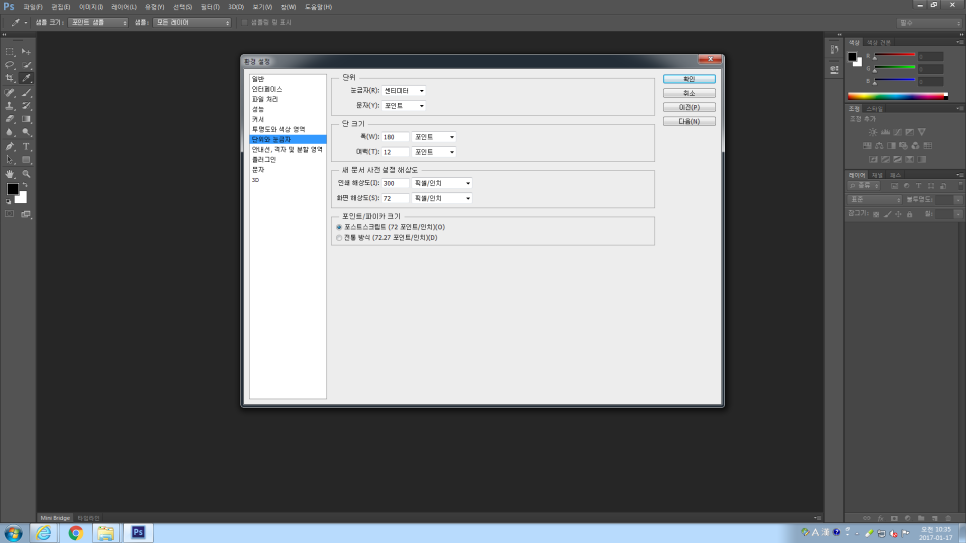Select the Spot Healing Brush tool
Viewport: 966px width, 543px height.
[x=10, y=93]
